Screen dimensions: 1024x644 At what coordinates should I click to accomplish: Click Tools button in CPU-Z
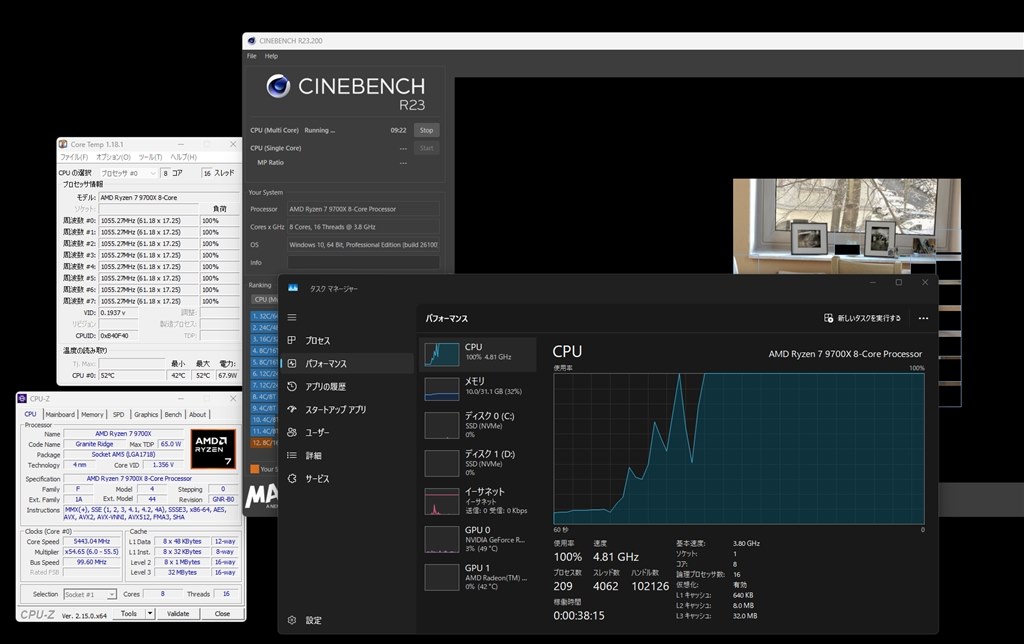point(129,613)
